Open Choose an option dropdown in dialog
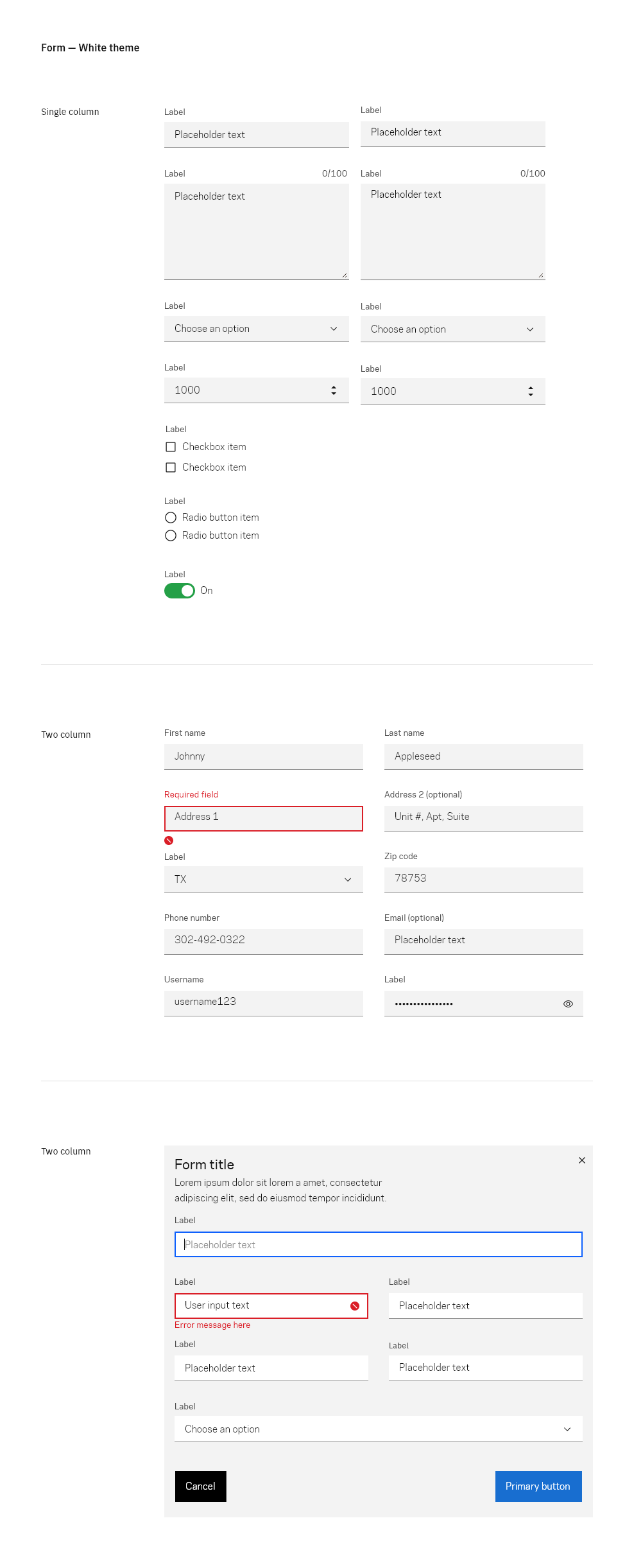This screenshot has height=1568, width=634. [x=379, y=1429]
